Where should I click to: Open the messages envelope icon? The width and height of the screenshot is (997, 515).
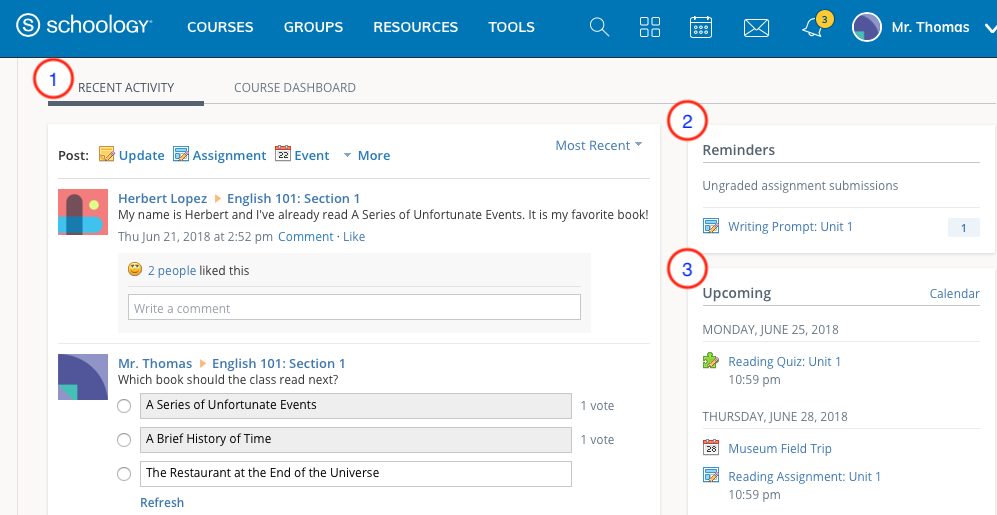pyautogui.click(x=756, y=27)
